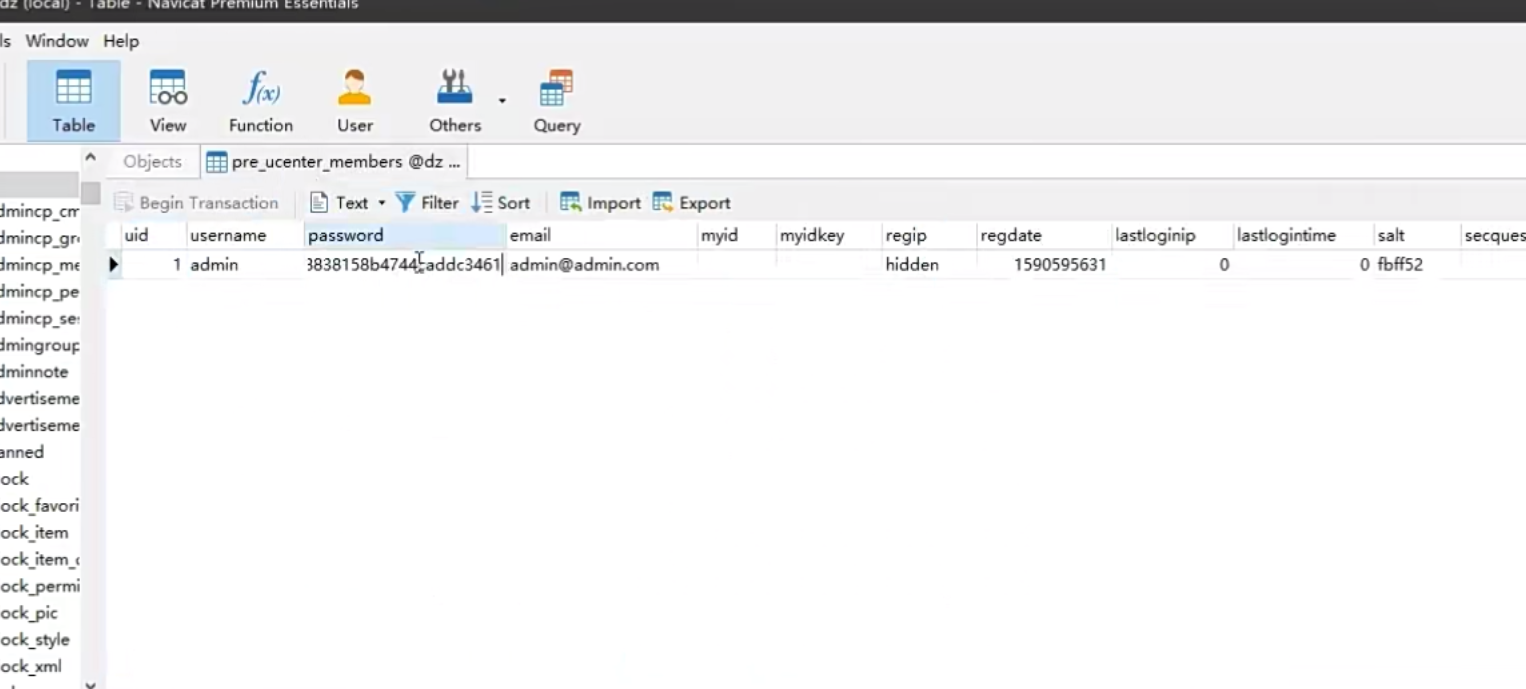The width and height of the screenshot is (1526, 689).
Task: Select the email column header
Action: (x=600, y=236)
